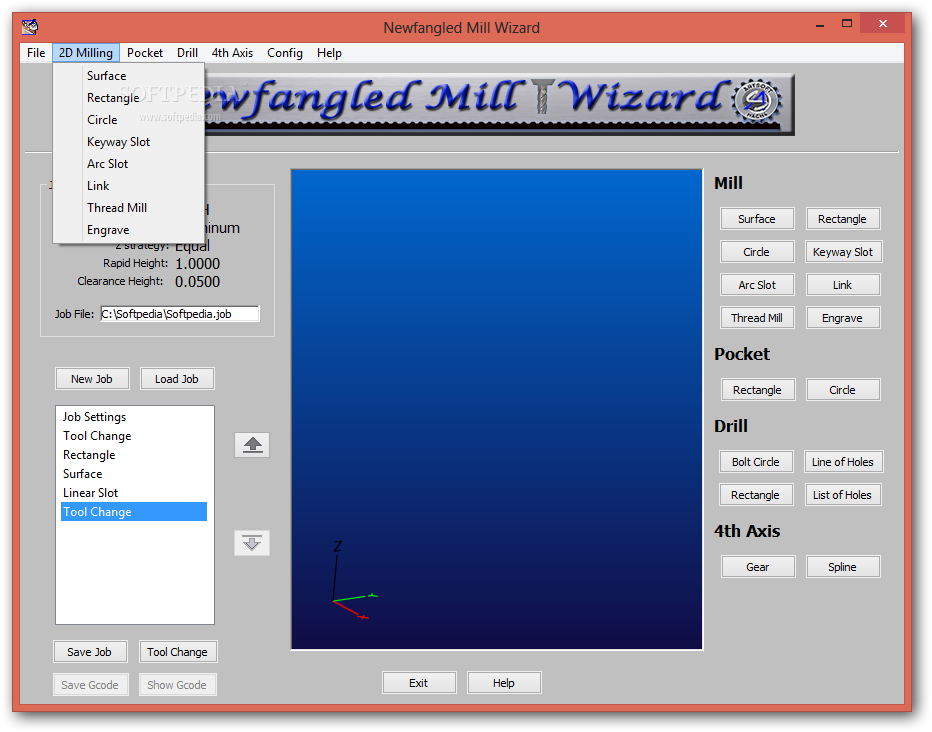Screen dimensions: 932x732
Task: Click the Save Gcode button
Action: (x=90, y=685)
